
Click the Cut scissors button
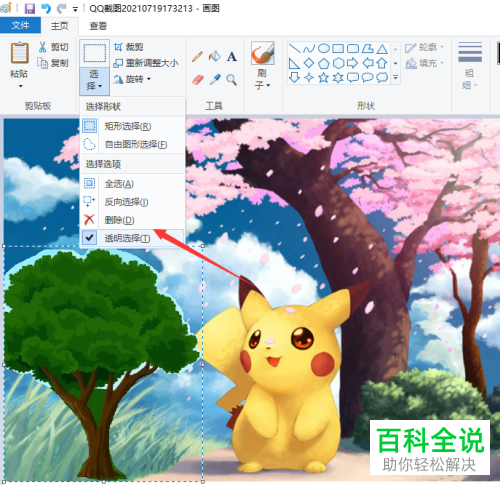pos(53,47)
